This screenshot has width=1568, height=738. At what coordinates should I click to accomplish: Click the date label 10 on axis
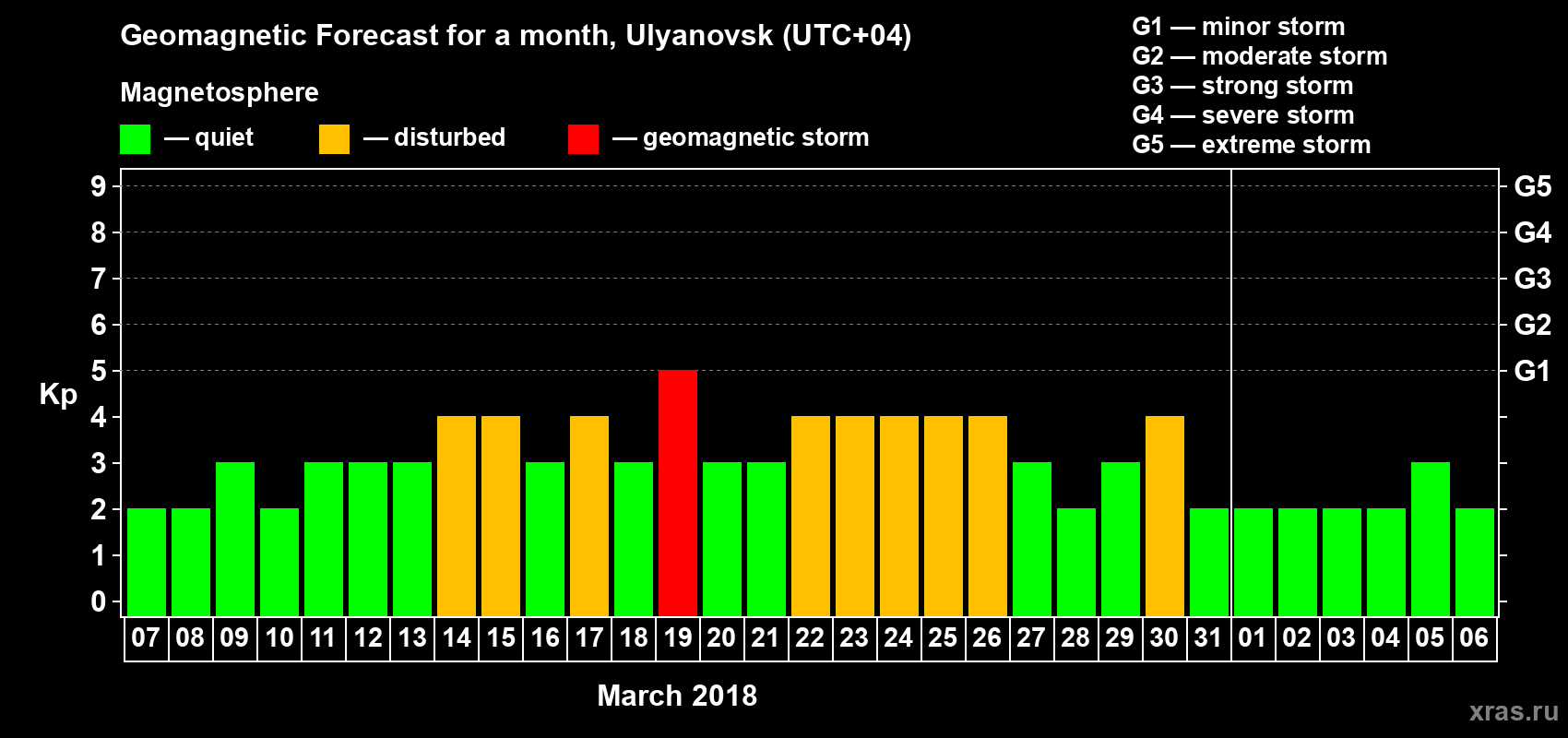[x=279, y=638]
